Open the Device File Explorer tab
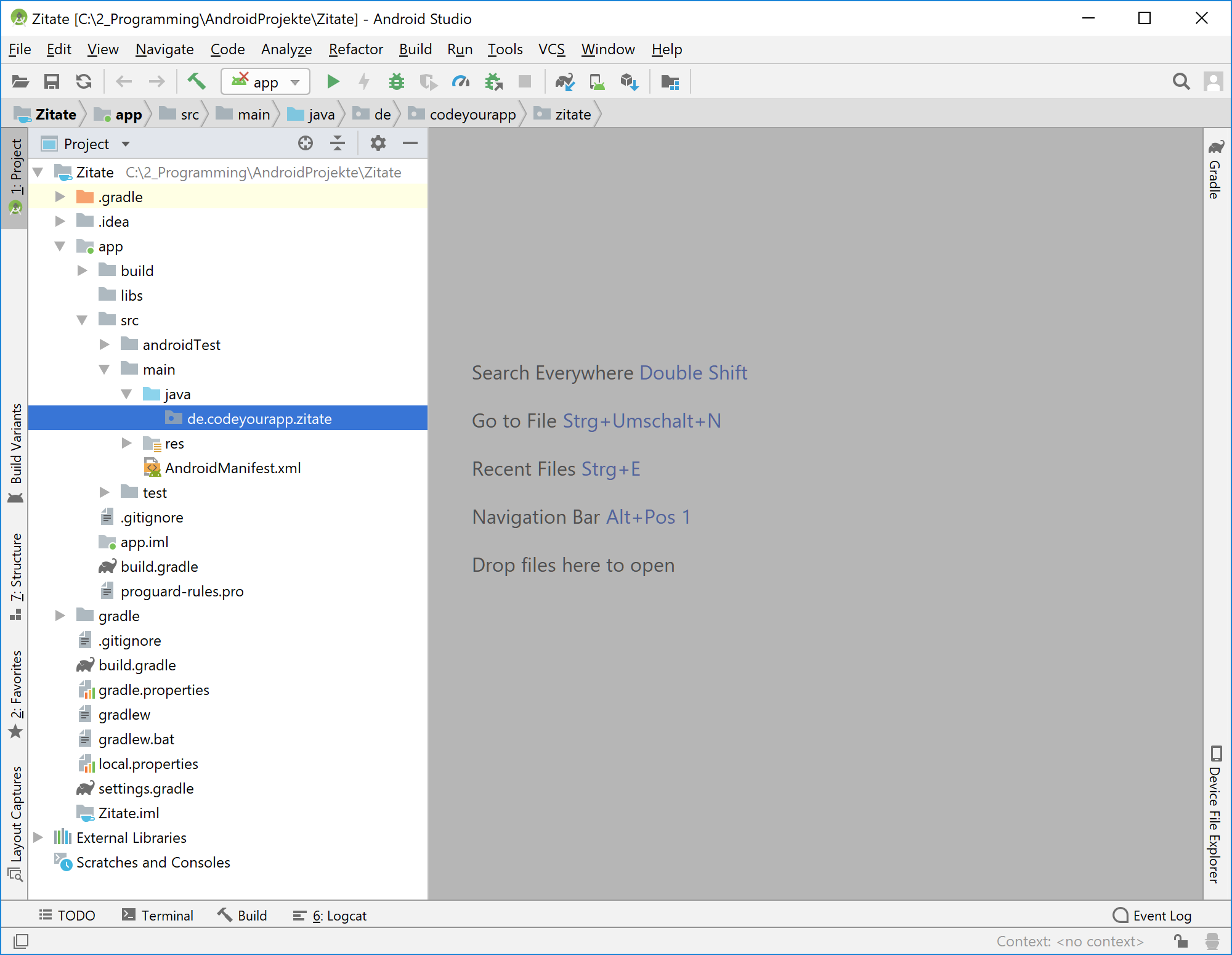1232x955 pixels. [1215, 815]
